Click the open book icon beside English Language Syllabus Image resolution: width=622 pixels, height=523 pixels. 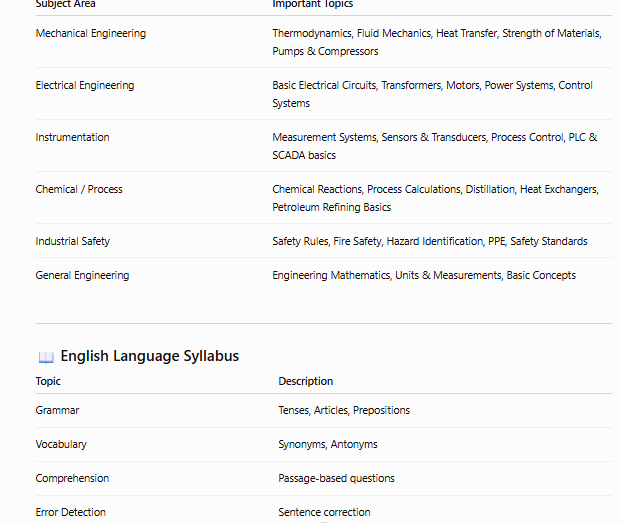pyautogui.click(x=46, y=357)
